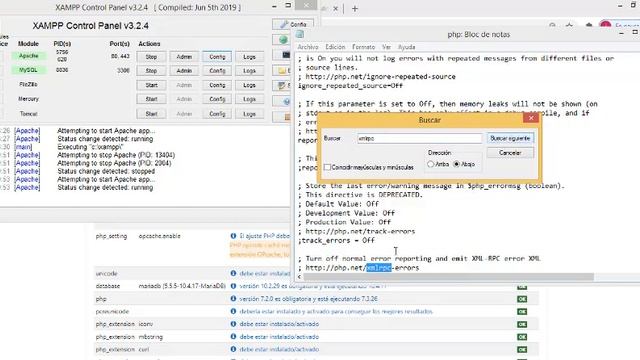
Task: Start the Tomcat module
Action: [x=151, y=114]
